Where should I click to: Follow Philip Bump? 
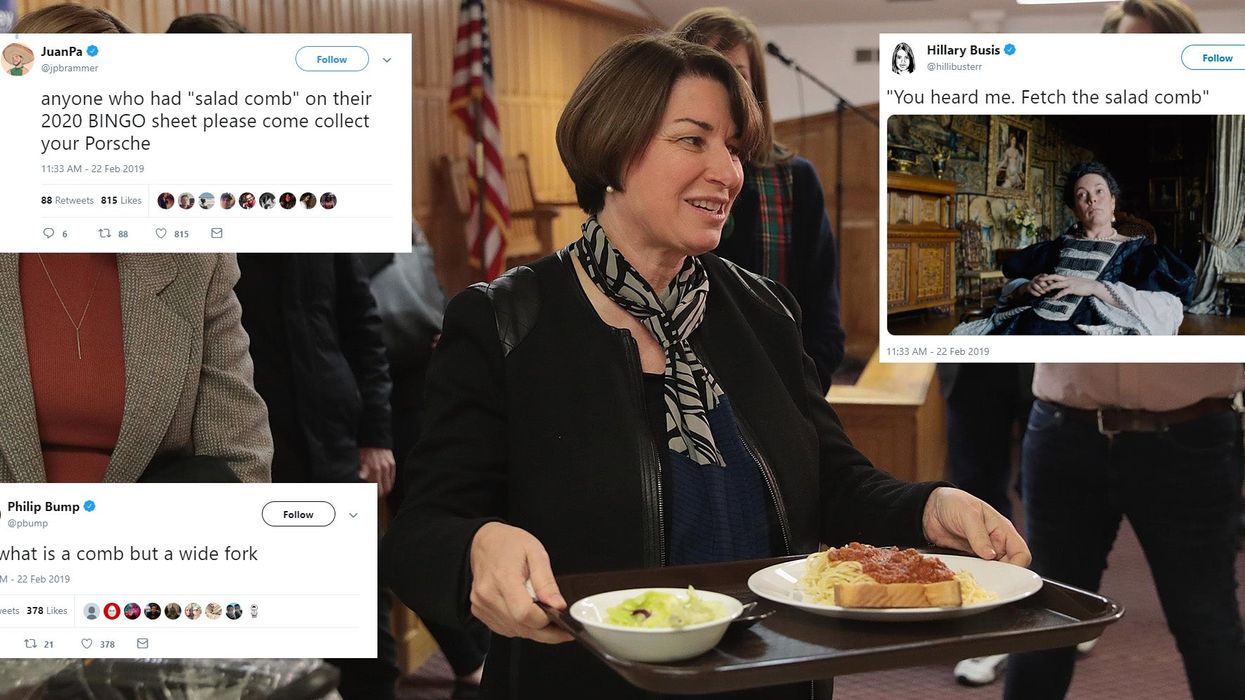point(298,514)
